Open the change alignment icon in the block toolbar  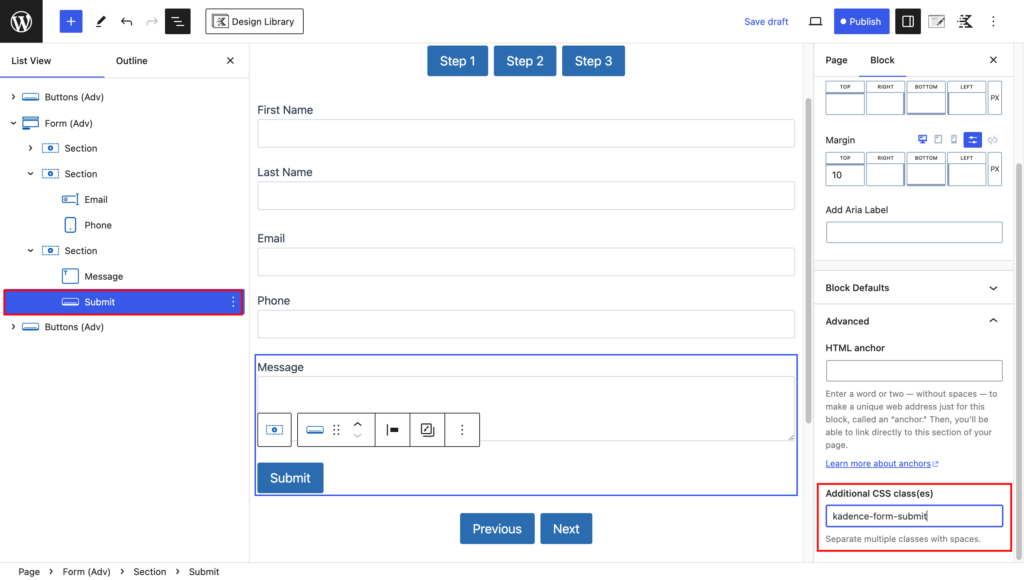point(391,430)
